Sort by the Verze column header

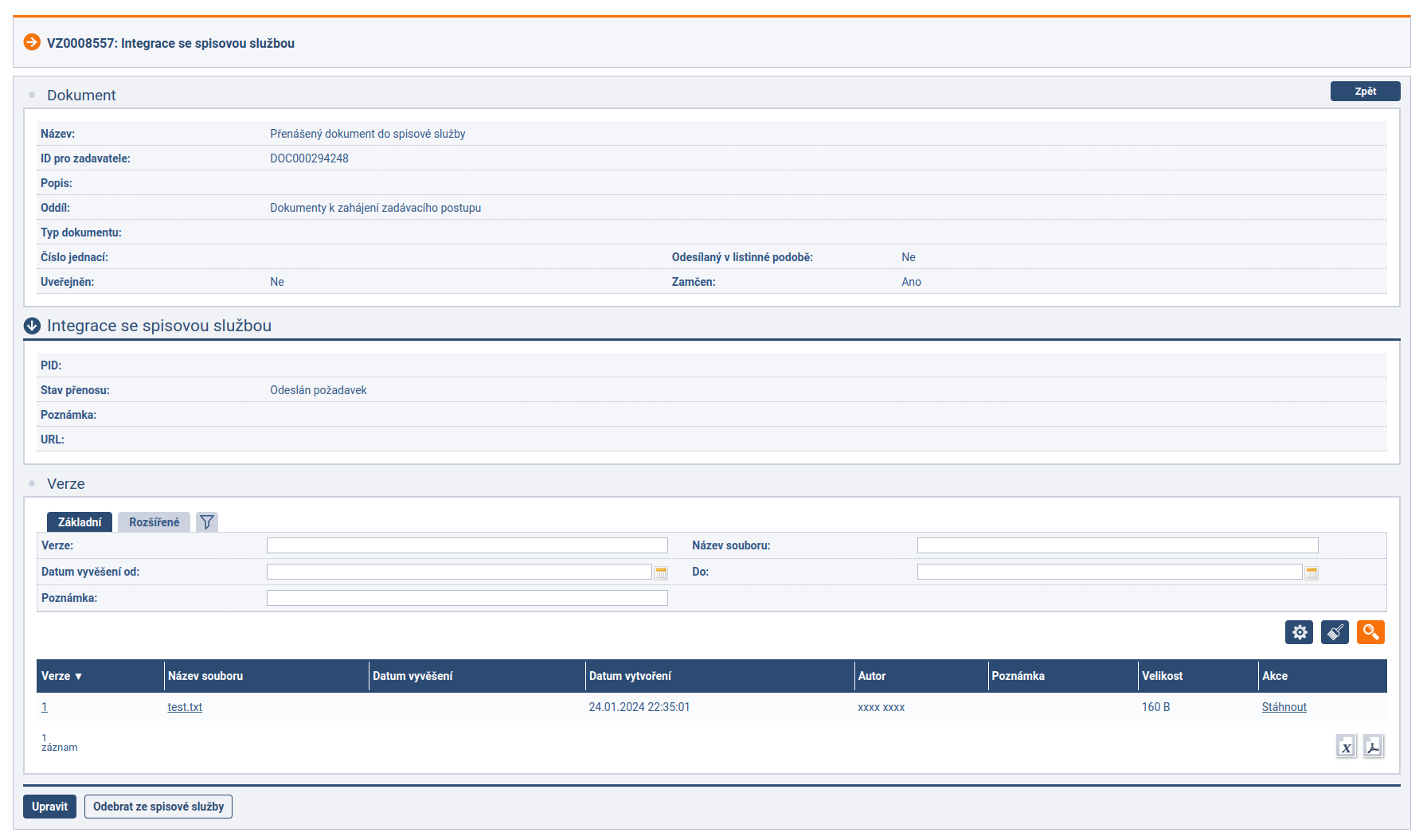pyautogui.click(x=62, y=676)
